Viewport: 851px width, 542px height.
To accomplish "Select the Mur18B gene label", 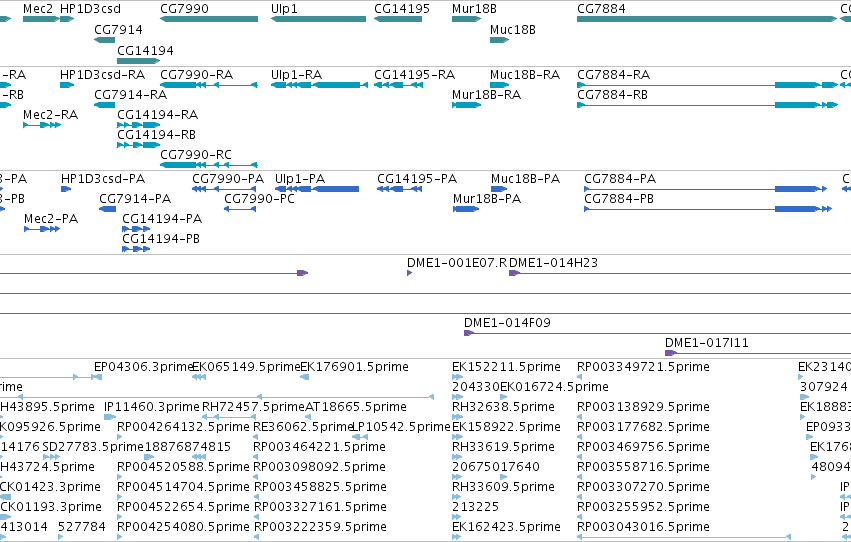I will click(x=474, y=9).
